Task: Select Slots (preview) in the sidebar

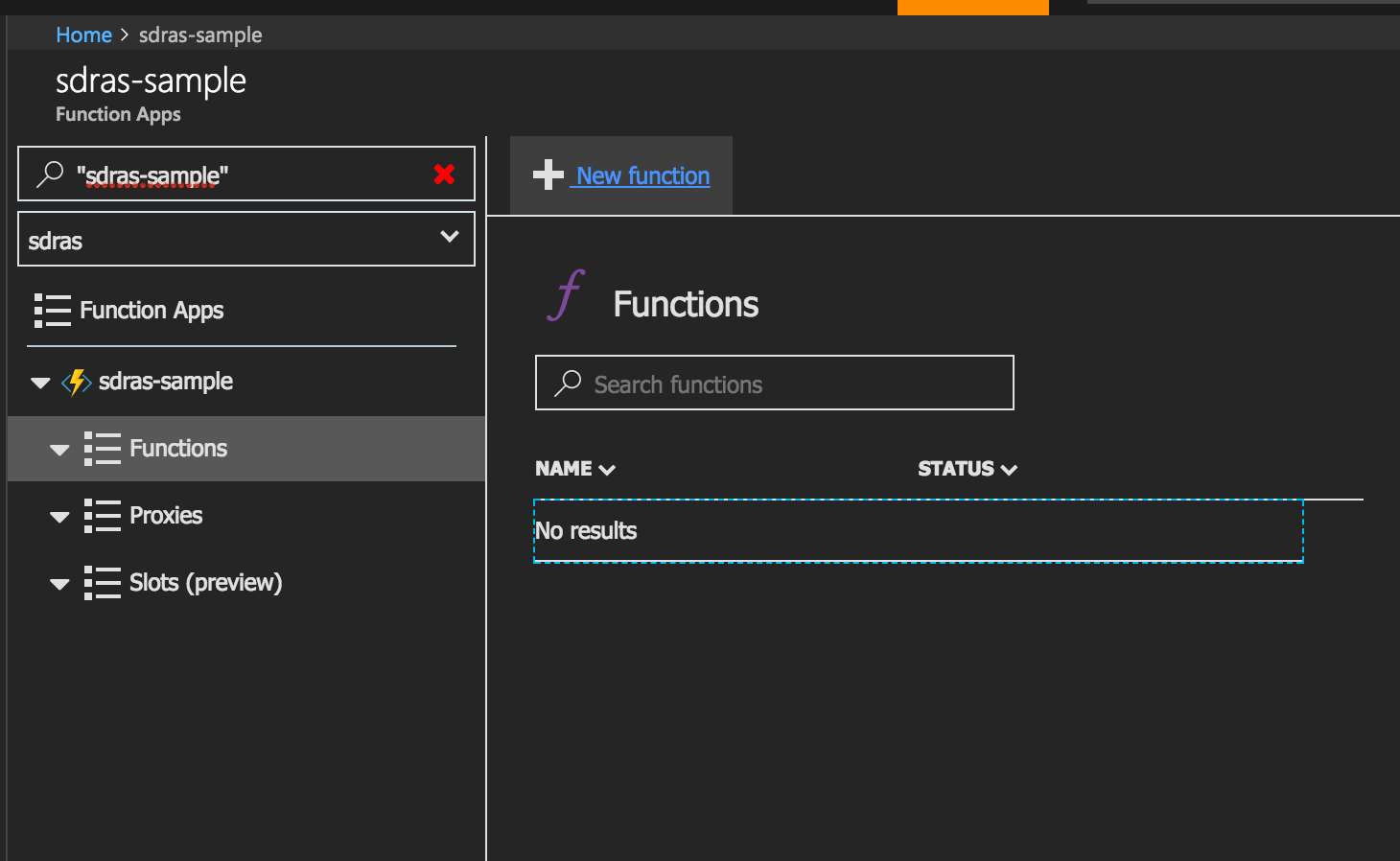Action: coord(205,583)
